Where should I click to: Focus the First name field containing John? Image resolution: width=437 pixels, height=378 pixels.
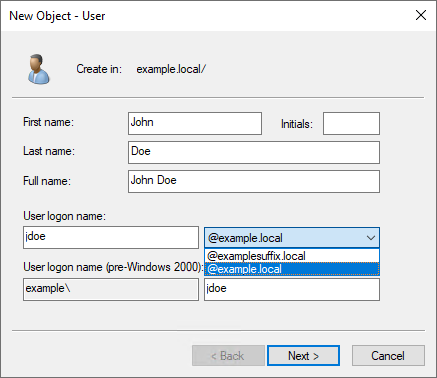click(195, 123)
